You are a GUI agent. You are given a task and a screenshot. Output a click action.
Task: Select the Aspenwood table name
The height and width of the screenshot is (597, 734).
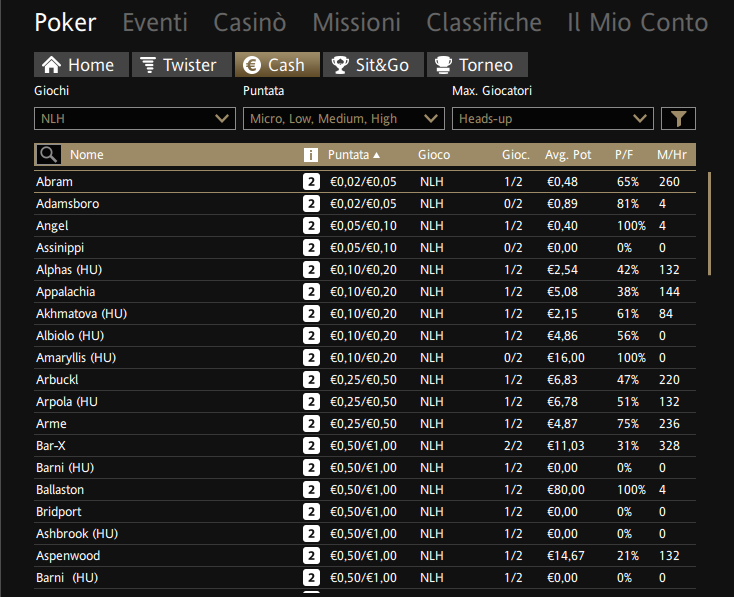(68, 556)
